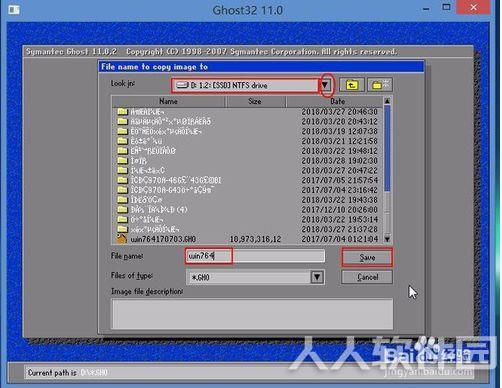Click the go up one folder icon

point(352,85)
